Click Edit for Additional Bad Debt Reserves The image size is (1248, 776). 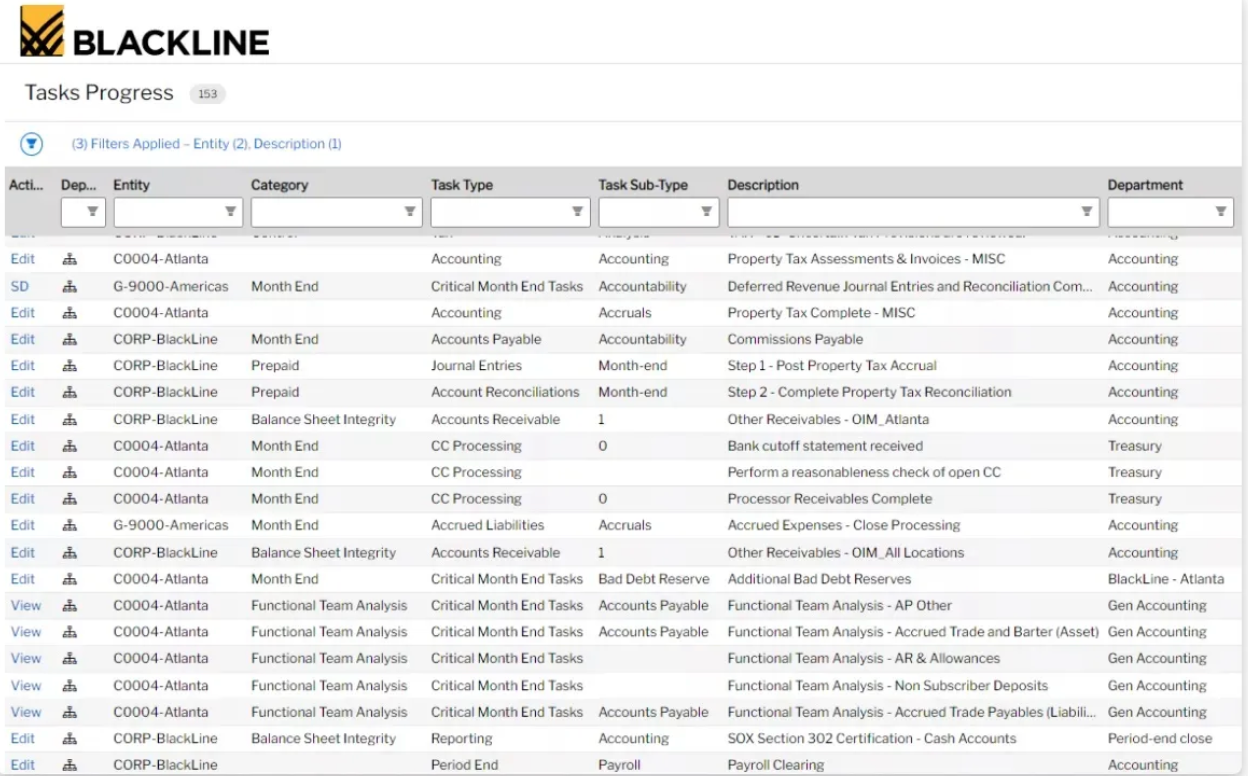[x=22, y=579]
